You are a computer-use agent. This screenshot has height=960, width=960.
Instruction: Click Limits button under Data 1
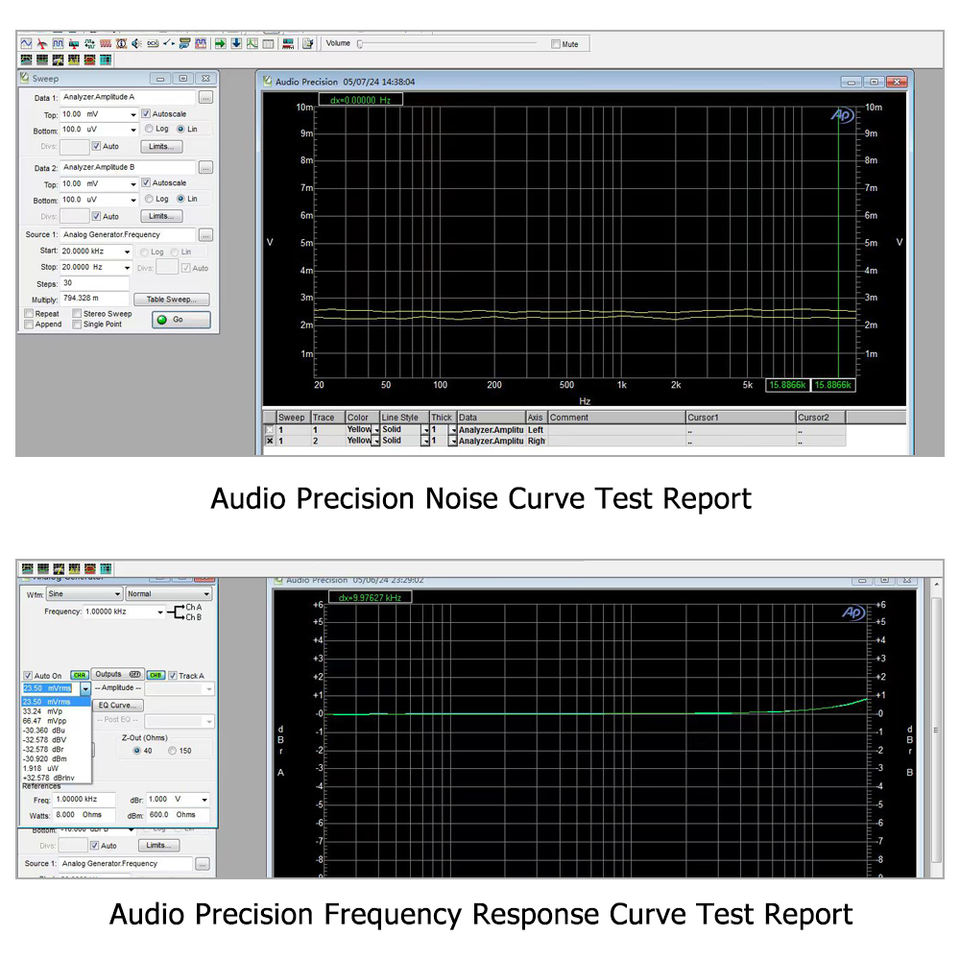[x=162, y=146]
